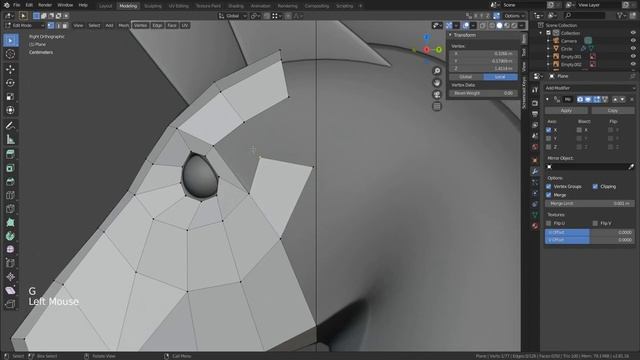Select the Annotate tool
Screen dimensions: 640x360
tap(11, 126)
